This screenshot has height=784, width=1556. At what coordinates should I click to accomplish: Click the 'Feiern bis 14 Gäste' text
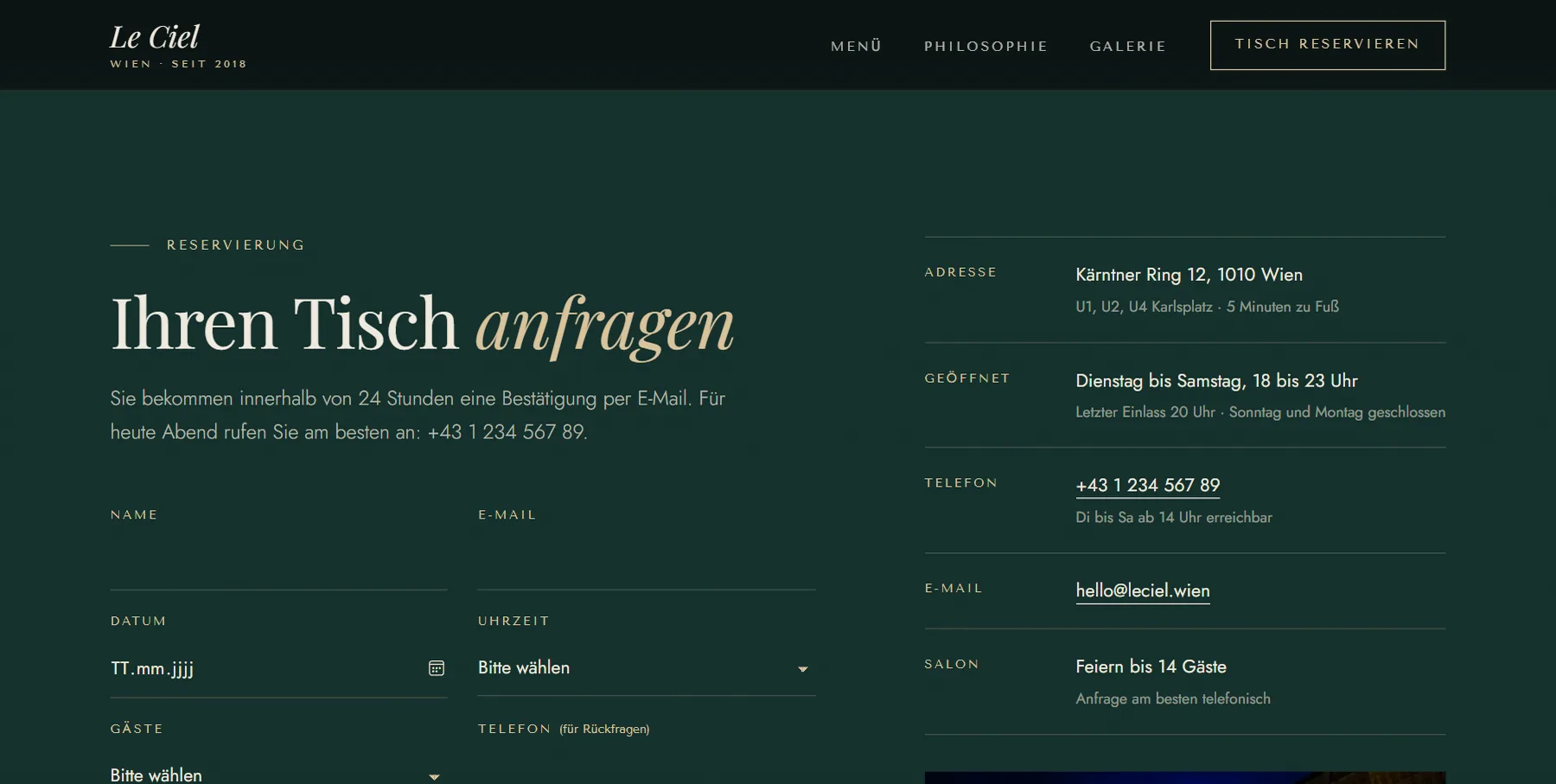tap(1151, 666)
